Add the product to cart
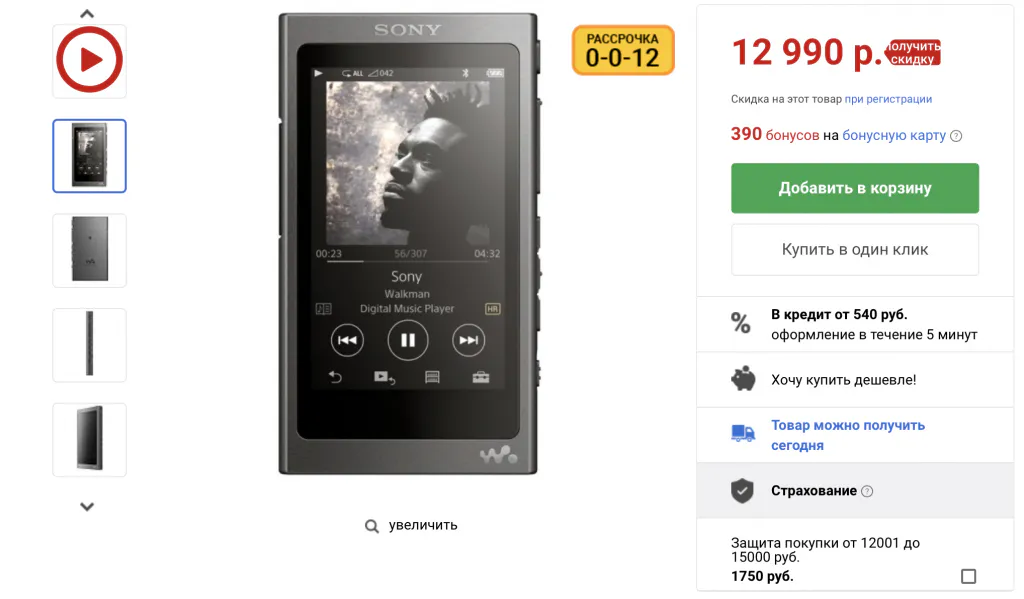 854,188
